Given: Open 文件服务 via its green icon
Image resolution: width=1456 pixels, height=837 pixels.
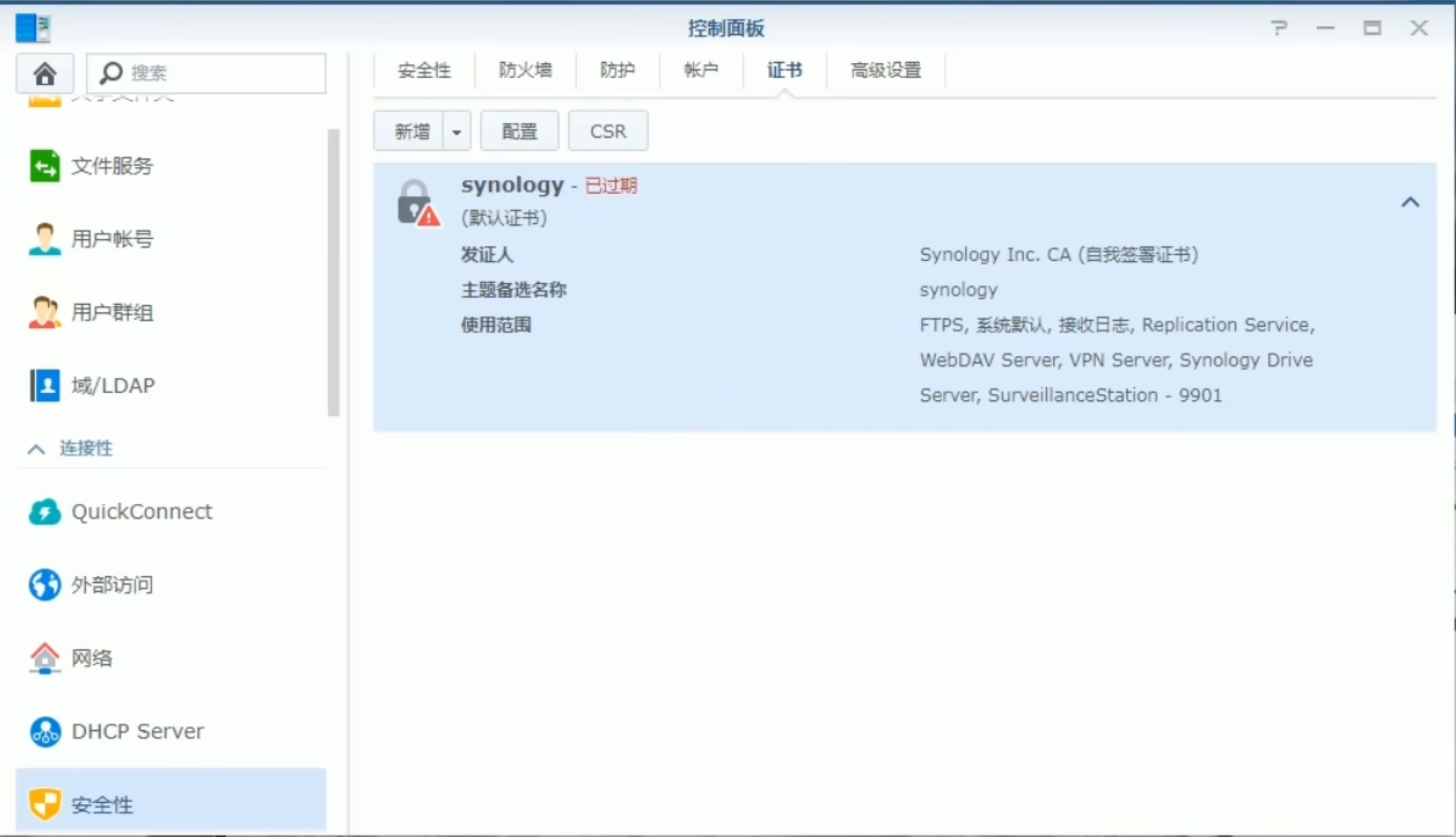Looking at the screenshot, I should click(x=44, y=166).
